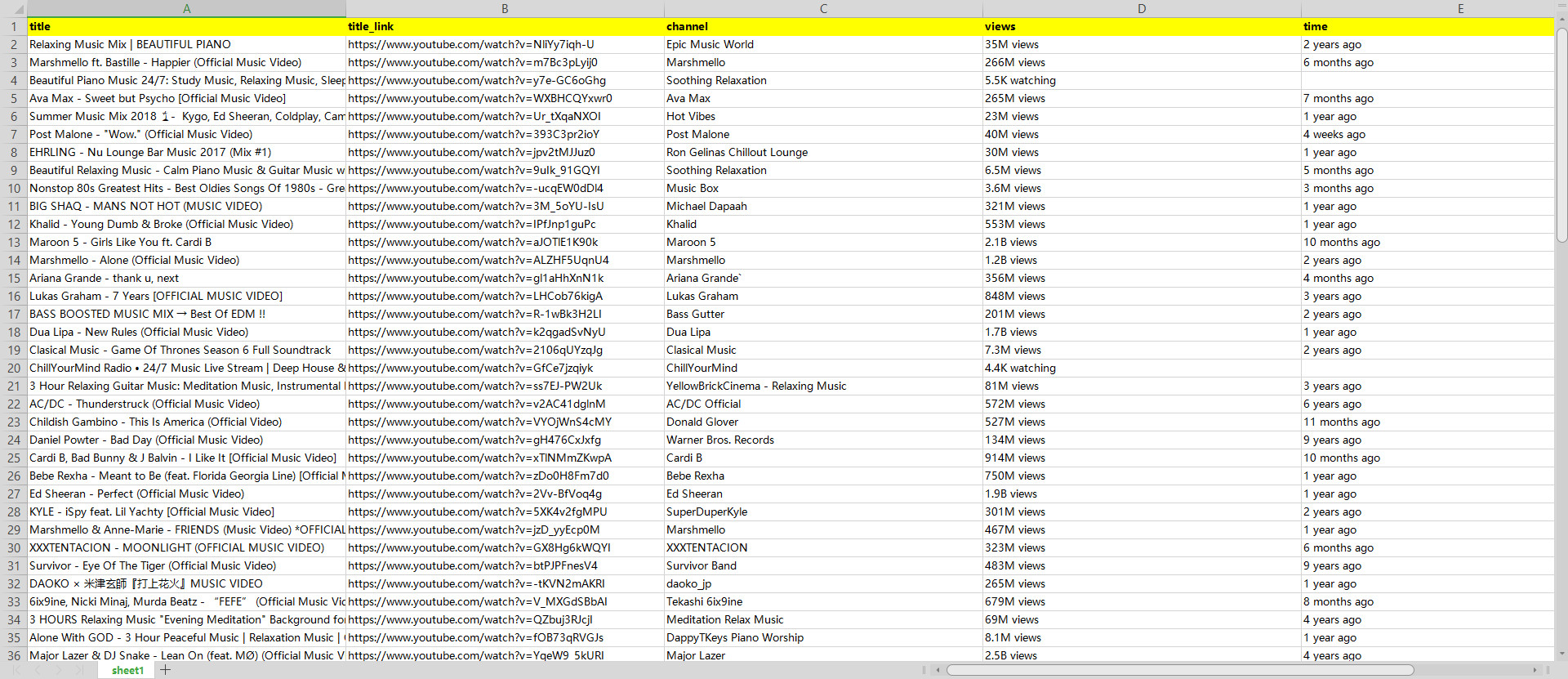1568x679 pixels.
Task: Select the 'Relaxing Music Mix | BEAUTIFUL PIANO' cell
Action: pyautogui.click(x=186, y=44)
